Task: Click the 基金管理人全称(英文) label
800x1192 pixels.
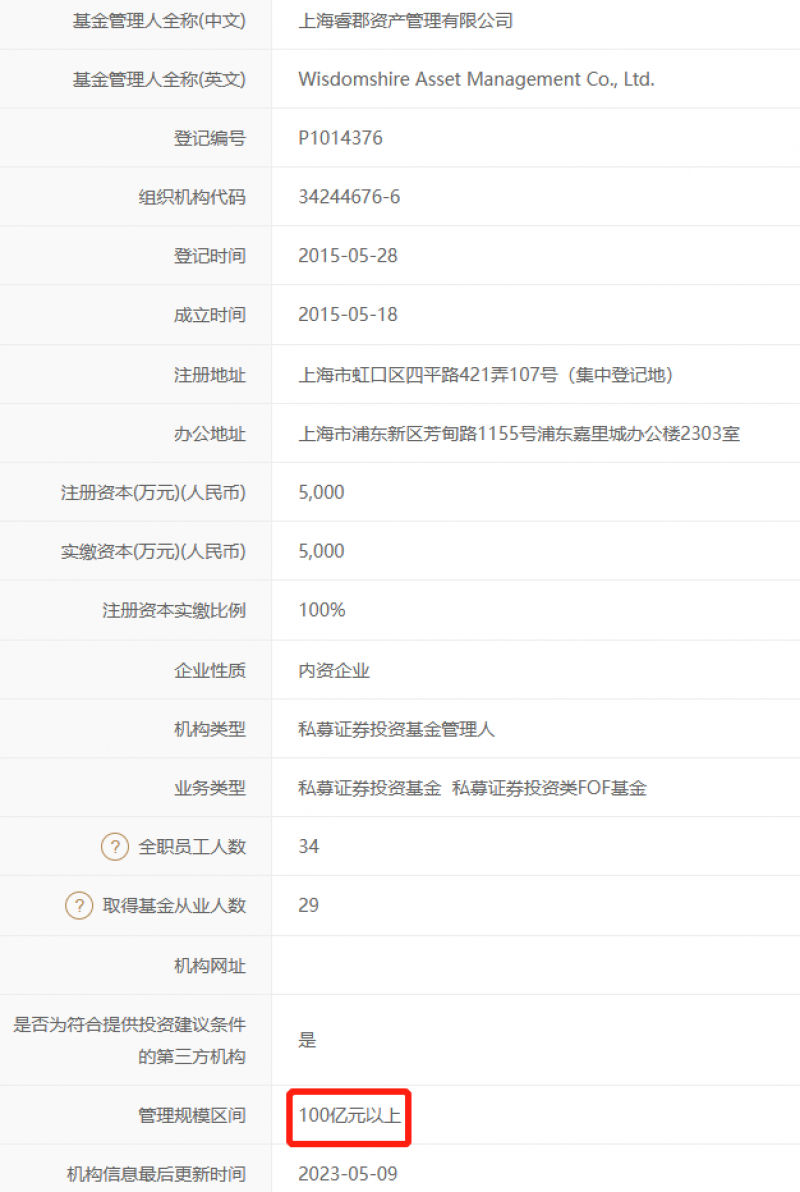Action: 159,79
